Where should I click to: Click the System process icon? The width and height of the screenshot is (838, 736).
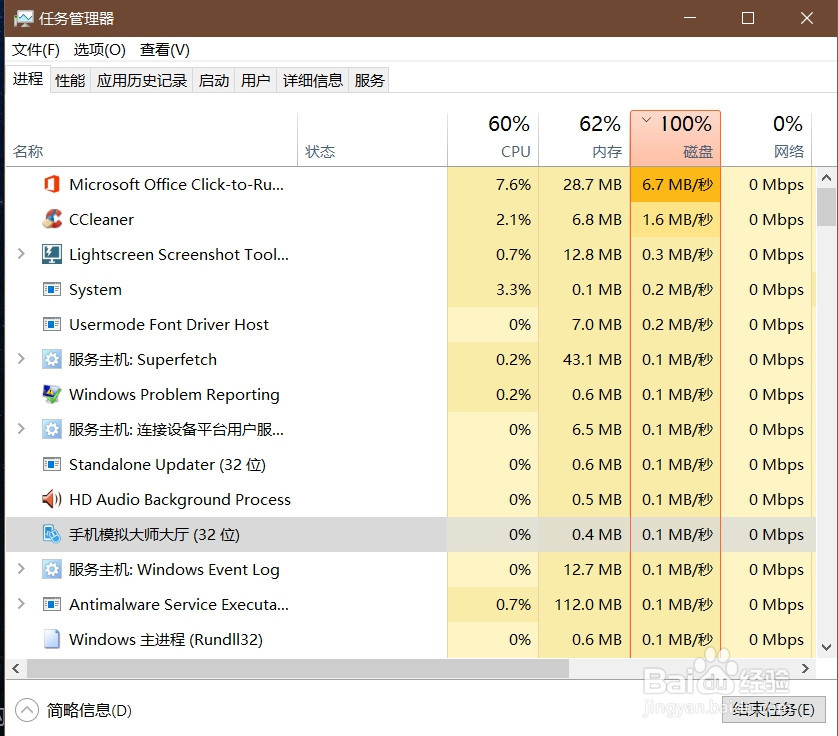(52, 289)
